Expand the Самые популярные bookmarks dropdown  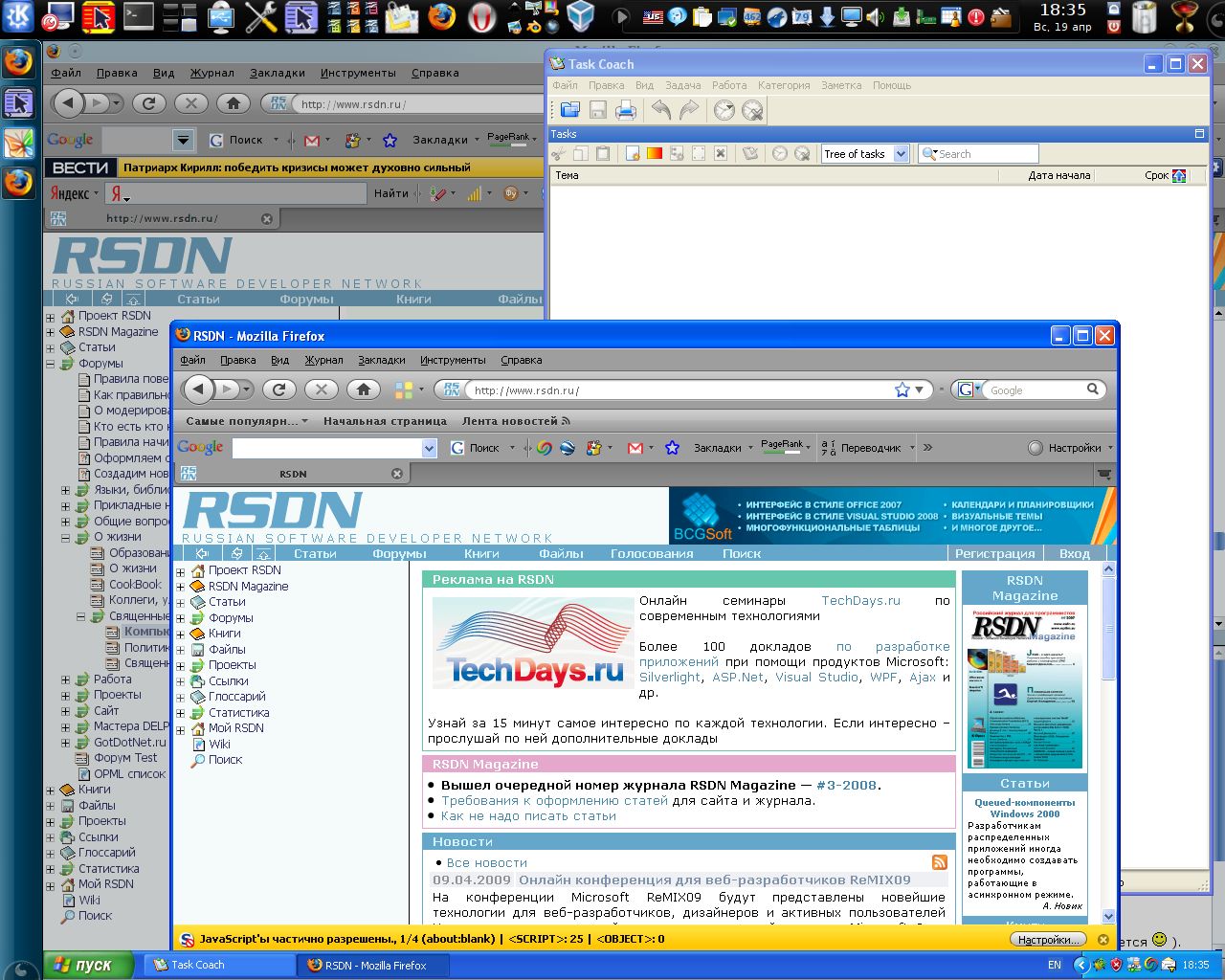pos(247,421)
